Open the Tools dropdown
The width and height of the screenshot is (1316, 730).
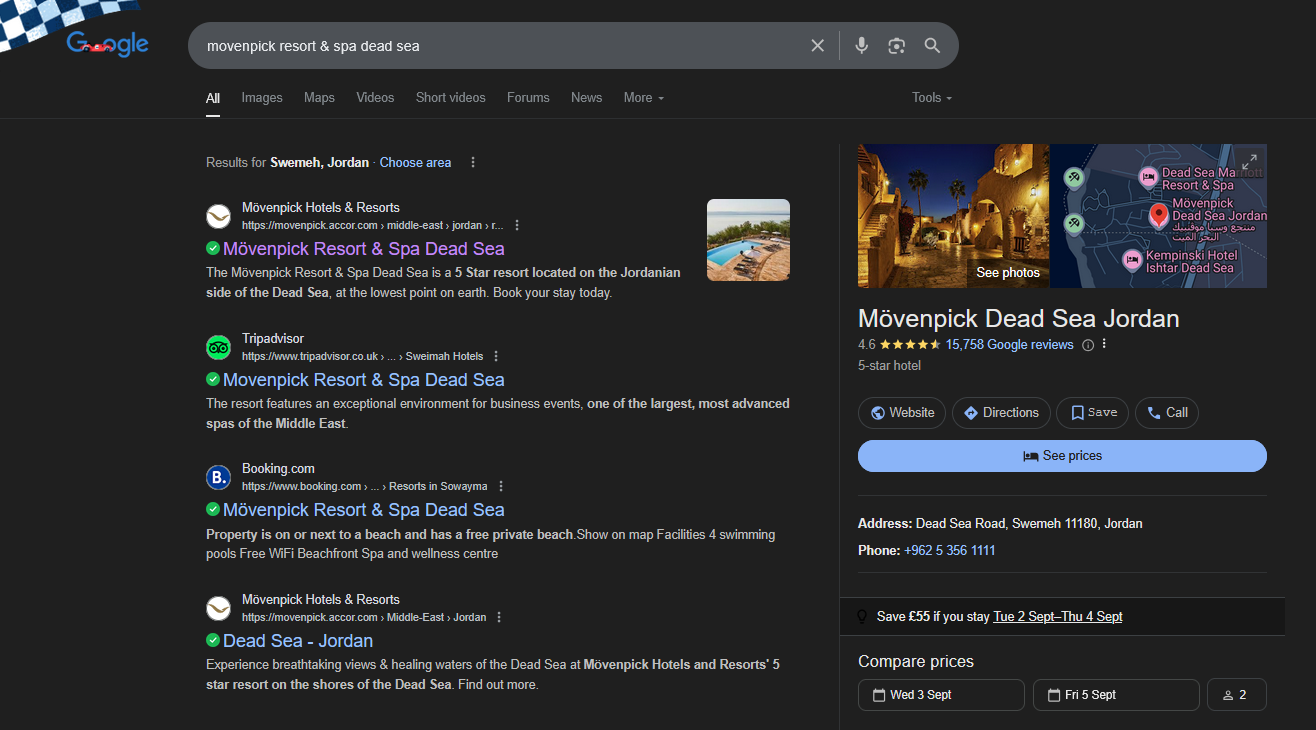(x=932, y=97)
